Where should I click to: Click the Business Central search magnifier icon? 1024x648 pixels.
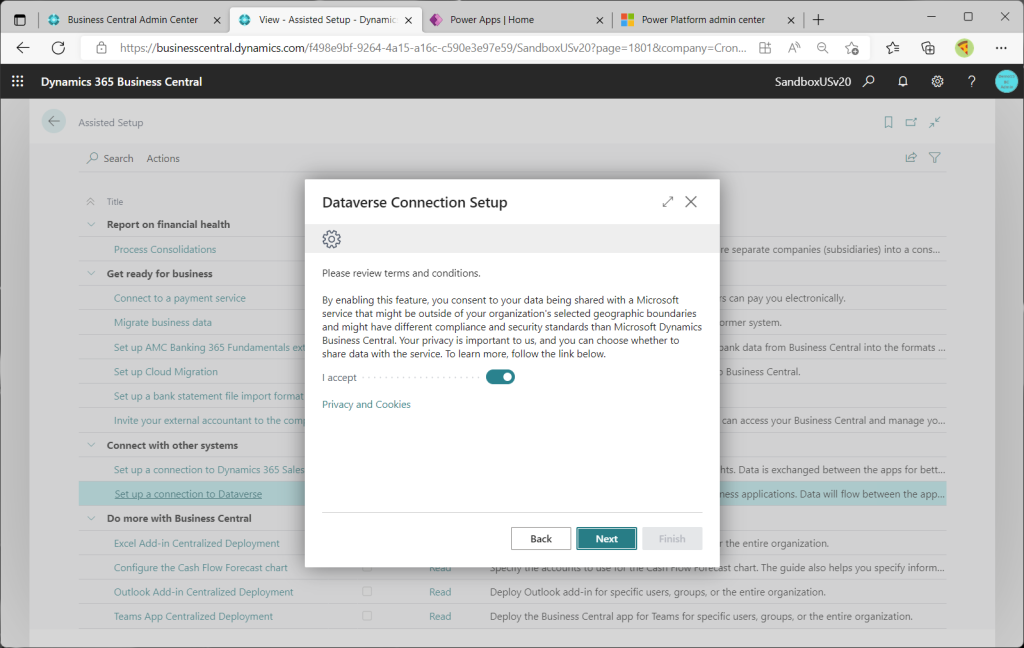click(x=869, y=81)
